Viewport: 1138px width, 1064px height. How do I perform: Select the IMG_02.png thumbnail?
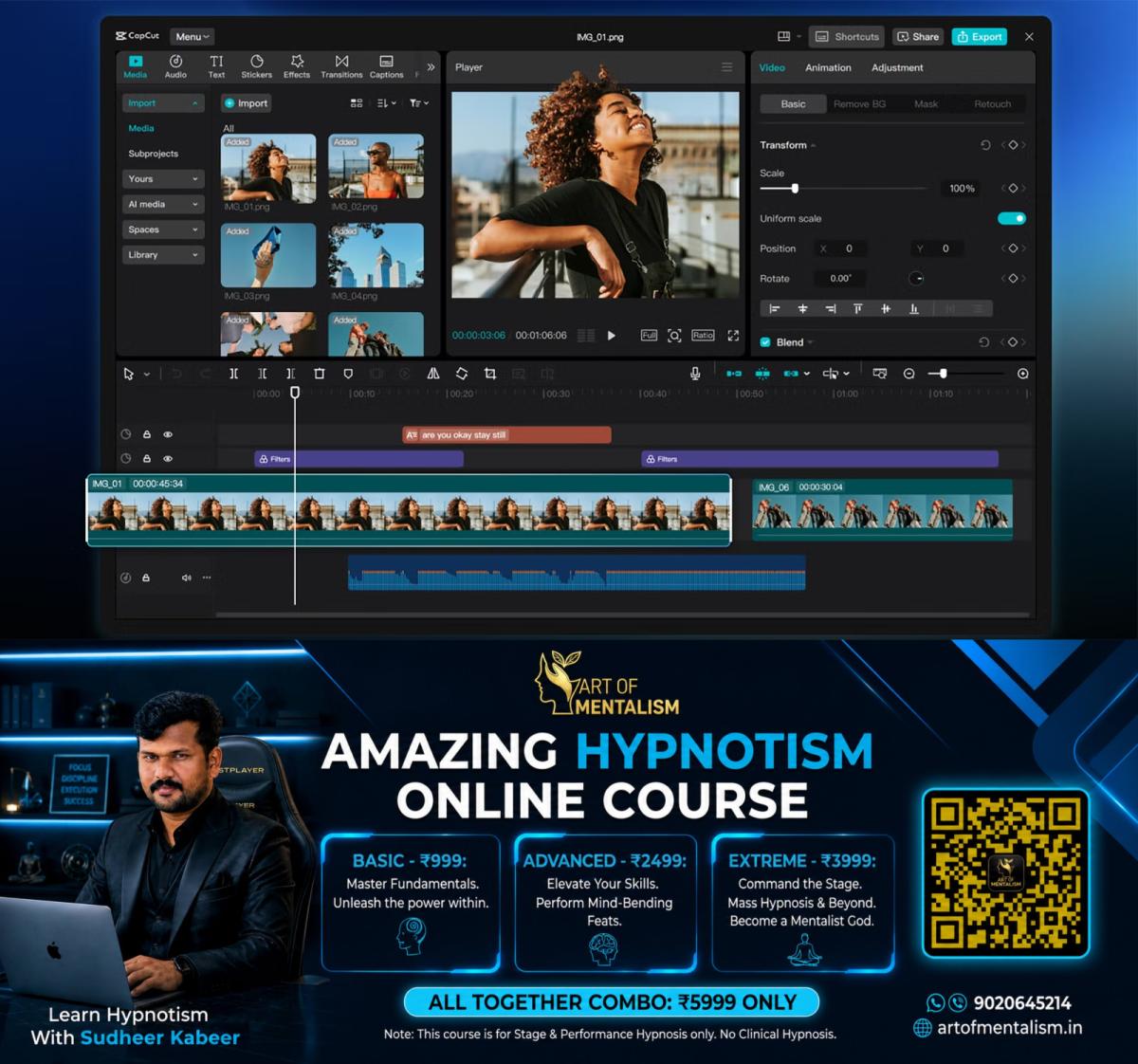click(376, 168)
